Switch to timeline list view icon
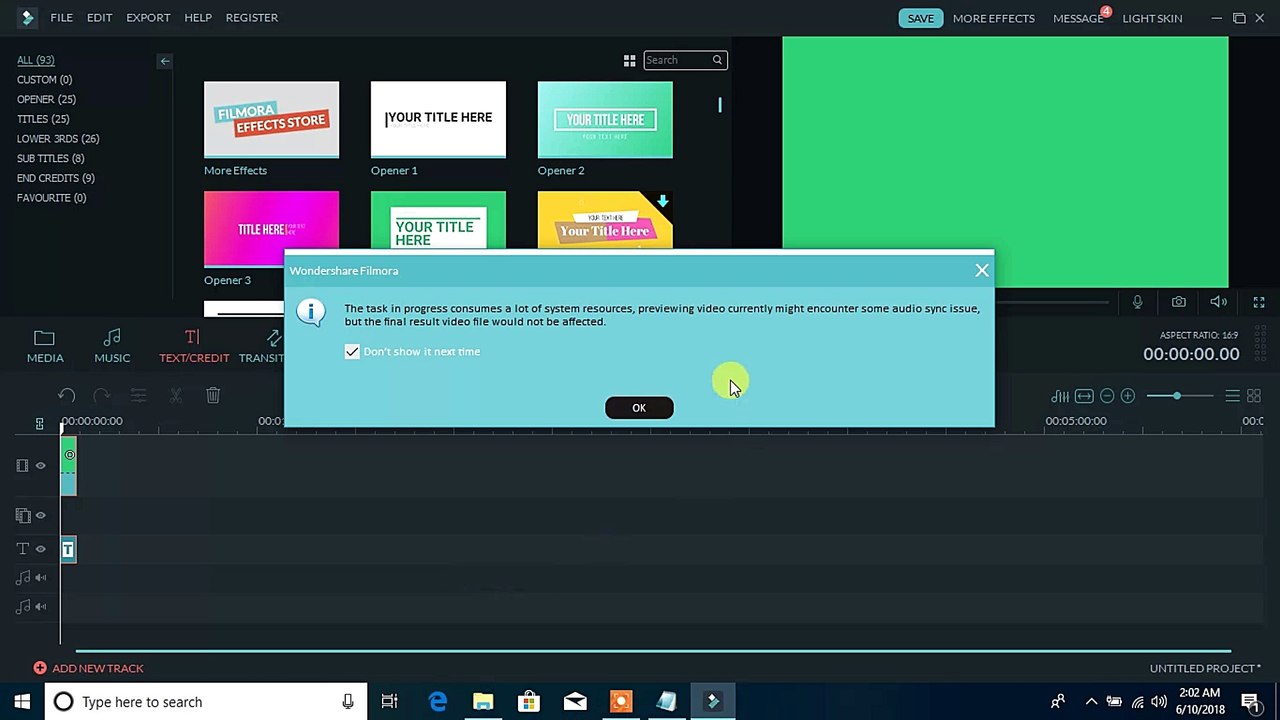Image resolution: width=1280 pixels, height=720 pixels. tap(1233, 396)
